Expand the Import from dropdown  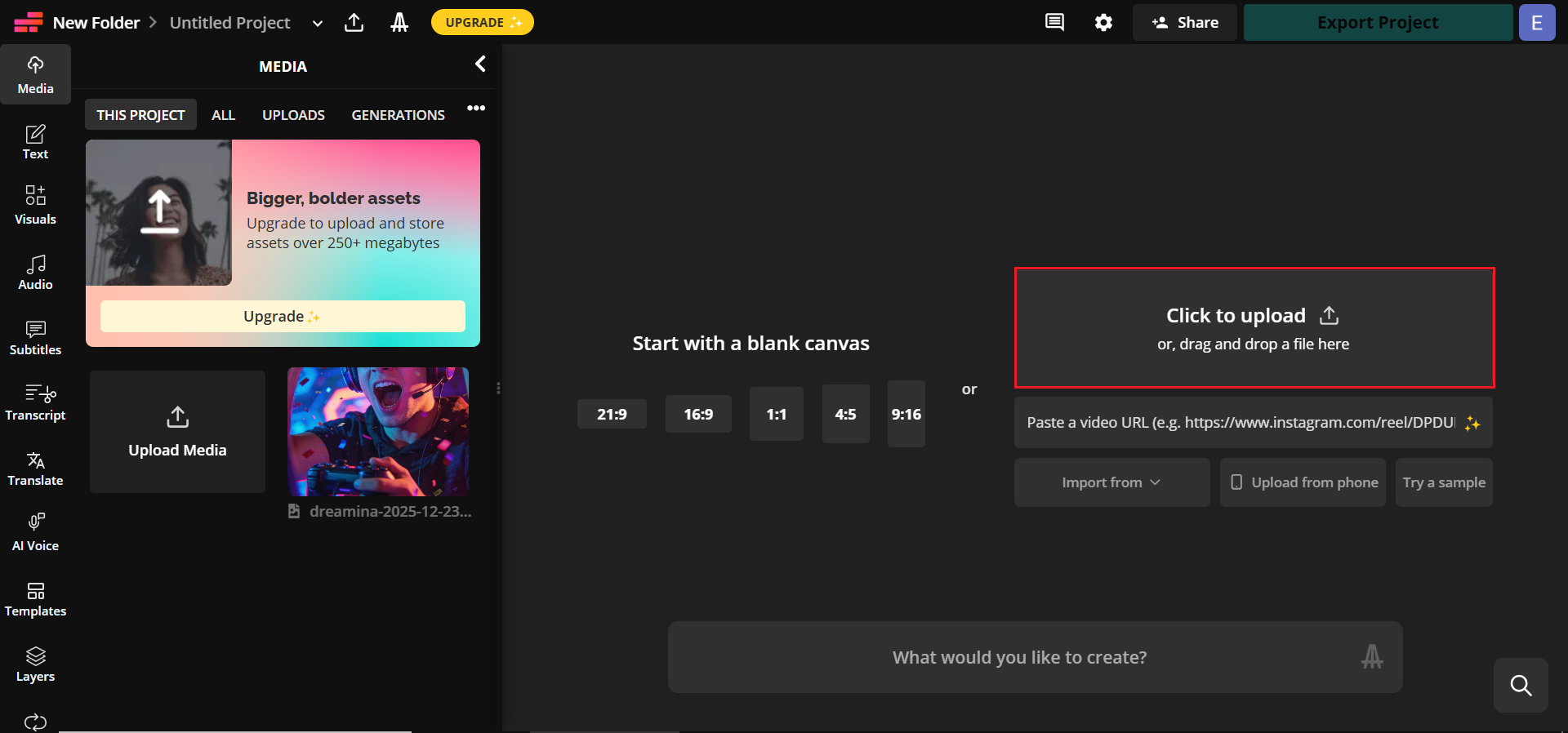tap(1111, 482)
